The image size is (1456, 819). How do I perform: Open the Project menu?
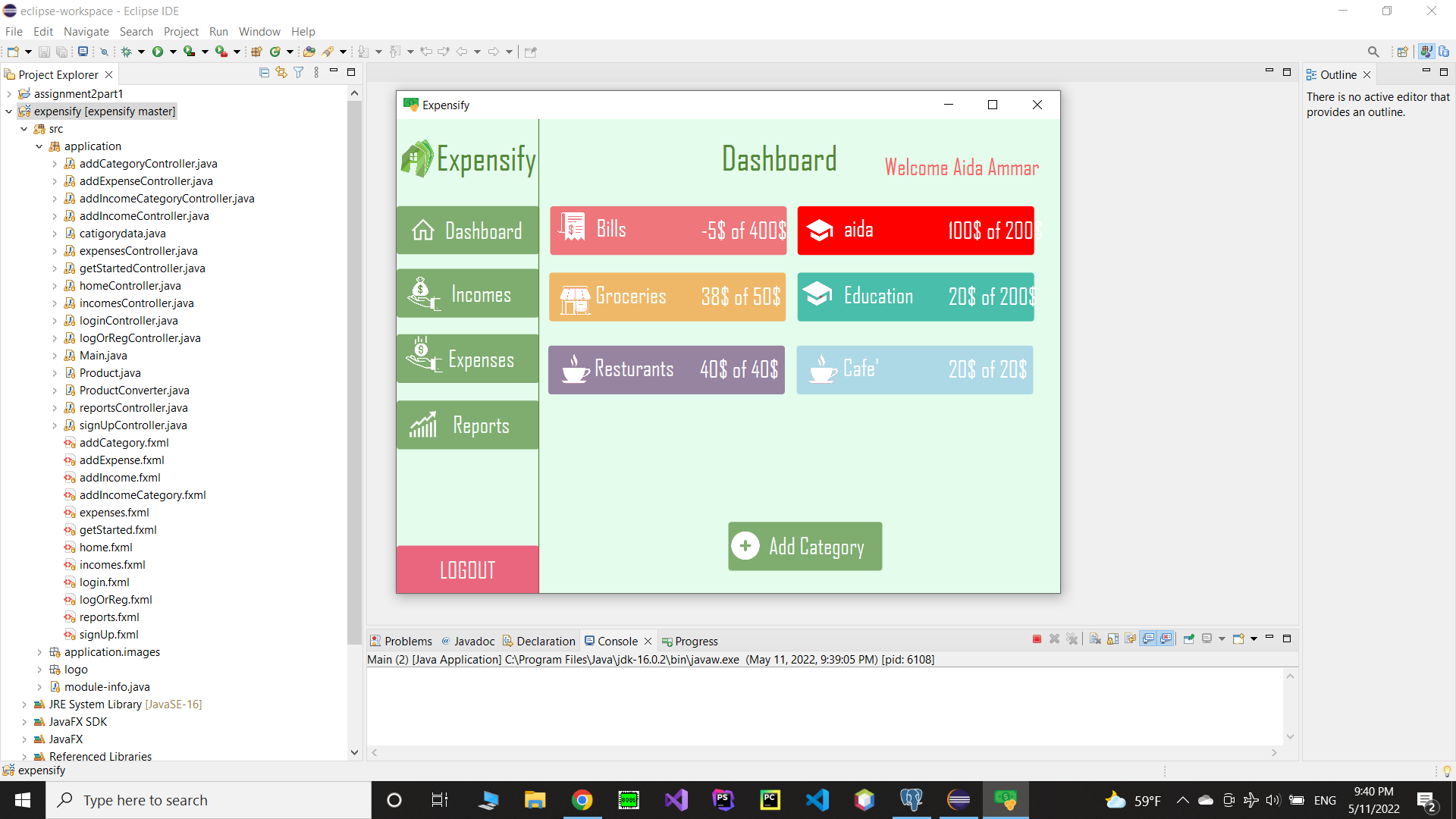pyautogui.click(x=180, y=32)
